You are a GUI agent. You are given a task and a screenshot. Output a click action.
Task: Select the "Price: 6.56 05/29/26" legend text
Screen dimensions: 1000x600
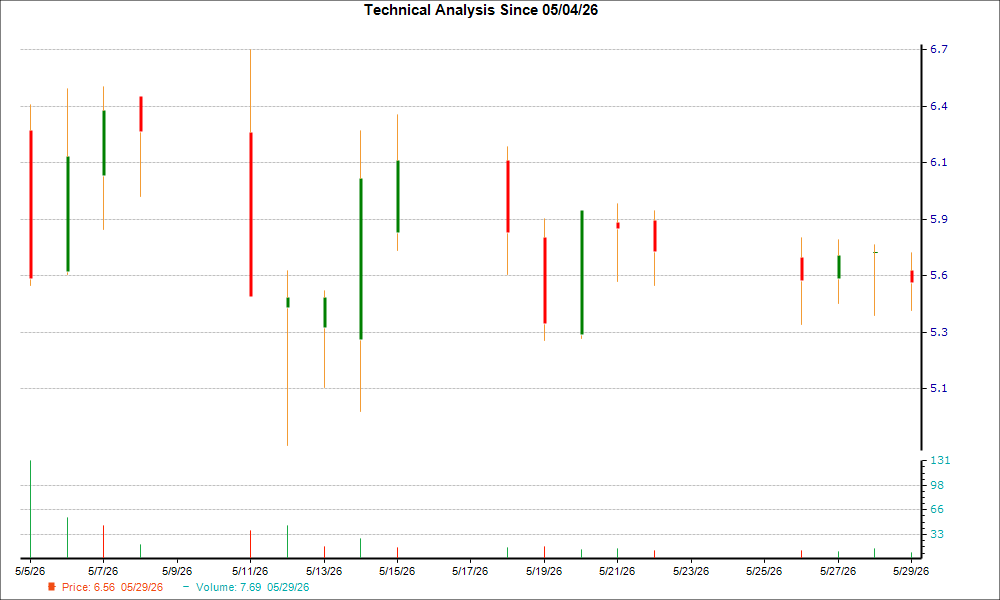pyautogui.click(x=112, y=587)
